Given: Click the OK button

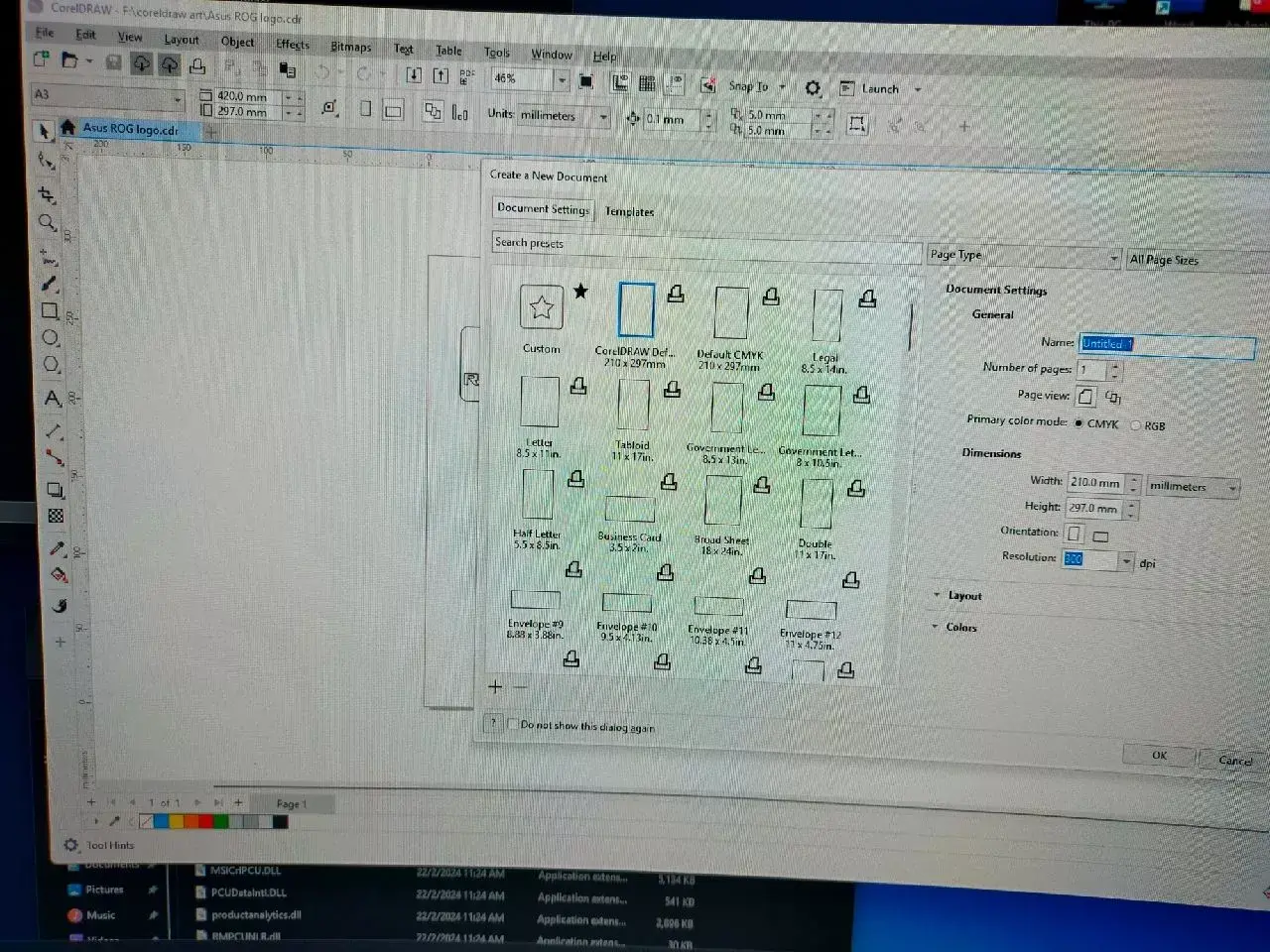Looking at the screenshot, I should pos(1159,755).
